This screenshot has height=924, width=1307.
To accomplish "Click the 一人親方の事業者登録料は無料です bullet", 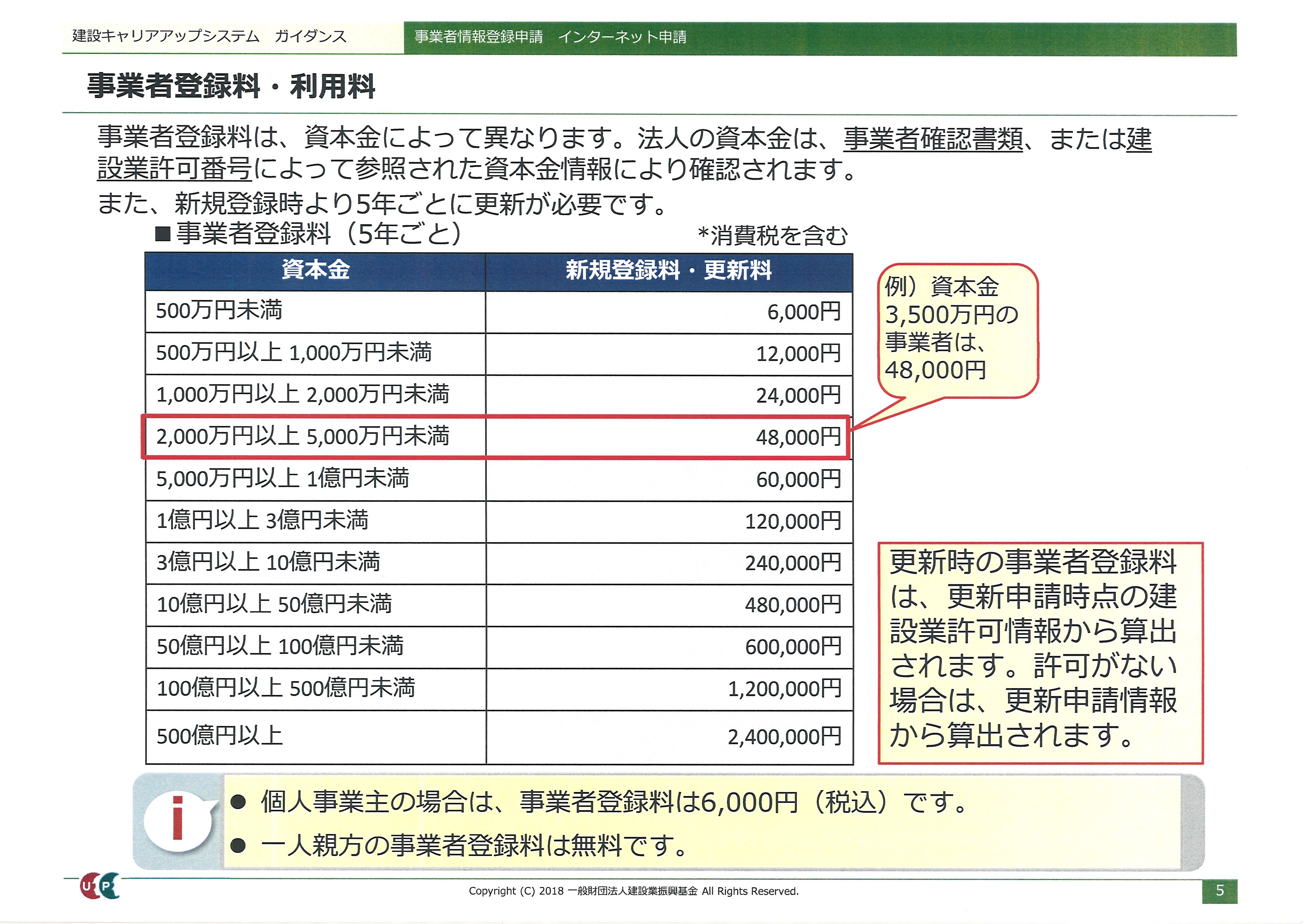I will pos(459,845).
